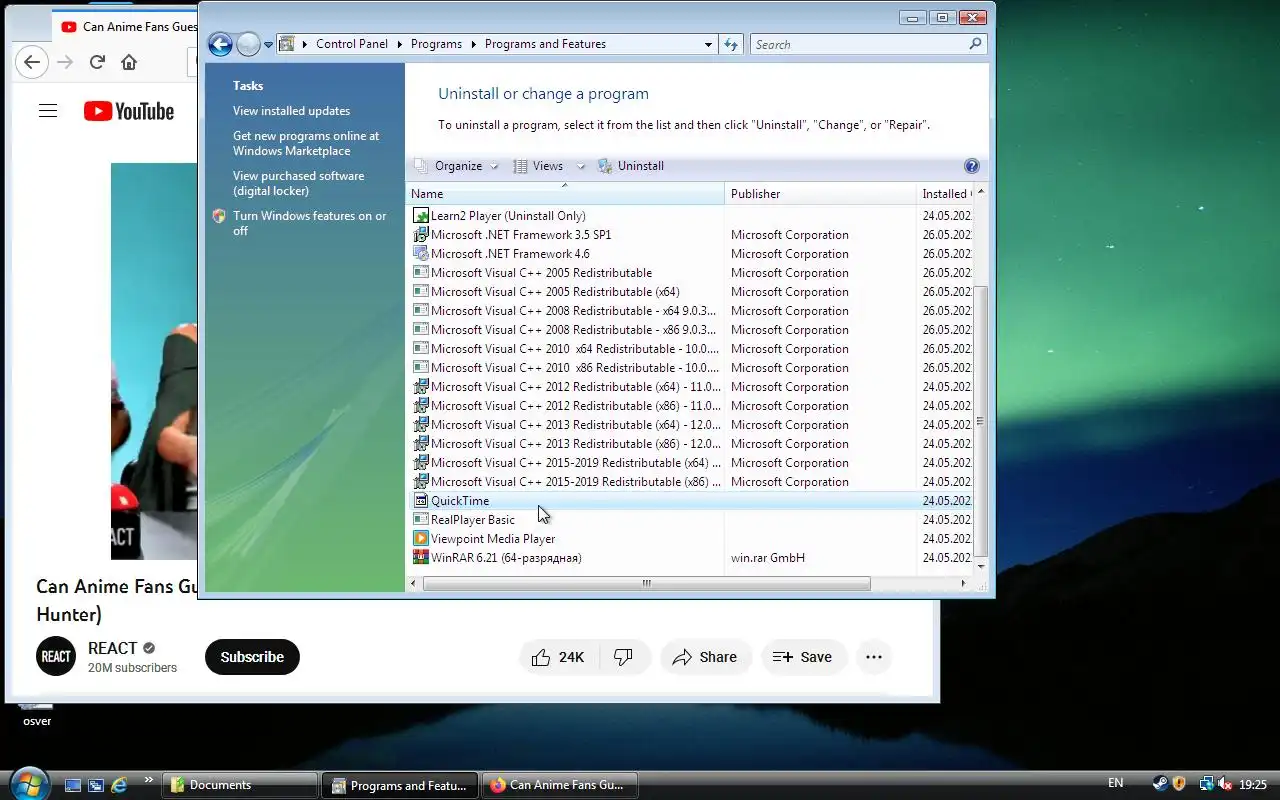Save the video to a playlist

click(803, 657)
